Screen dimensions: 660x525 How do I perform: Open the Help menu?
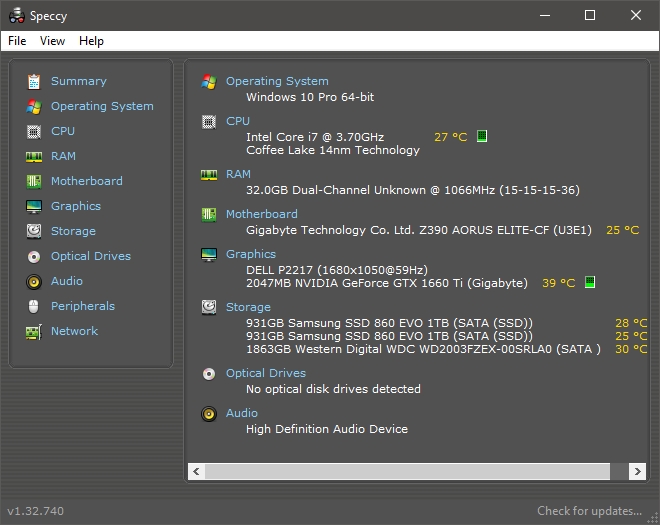91,41
